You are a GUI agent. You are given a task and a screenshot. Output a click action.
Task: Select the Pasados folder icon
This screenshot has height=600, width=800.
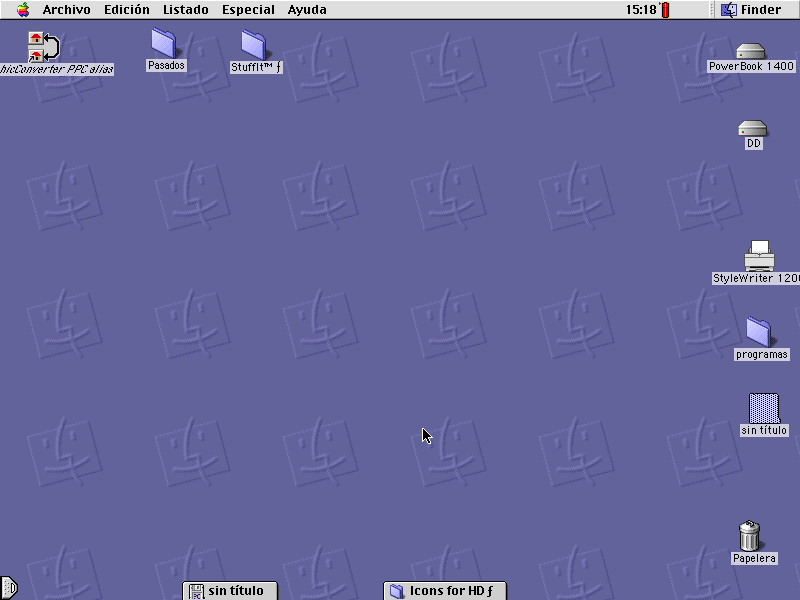(x=164, y=43)
